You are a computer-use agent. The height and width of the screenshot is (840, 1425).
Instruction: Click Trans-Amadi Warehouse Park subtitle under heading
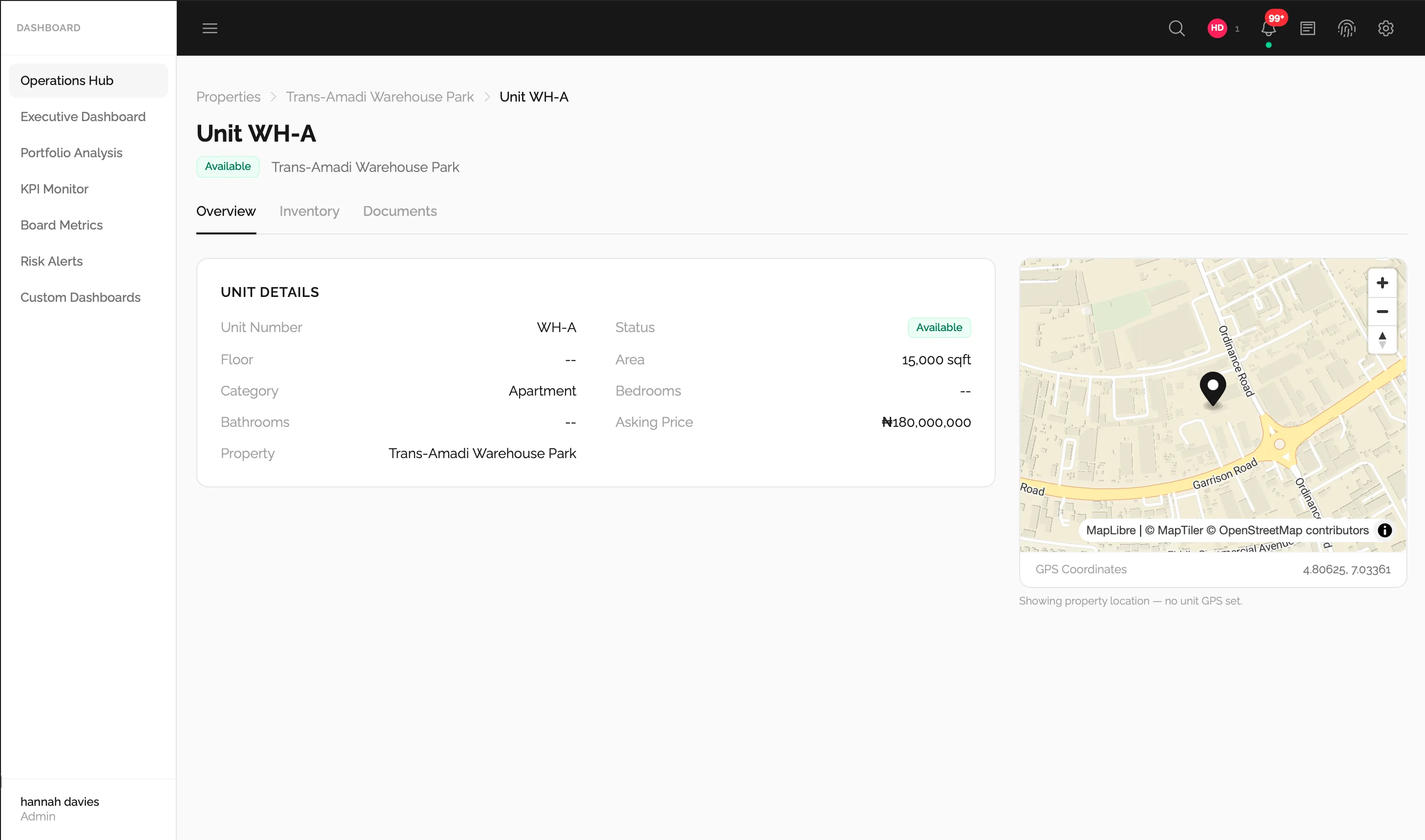coord(365,167)
